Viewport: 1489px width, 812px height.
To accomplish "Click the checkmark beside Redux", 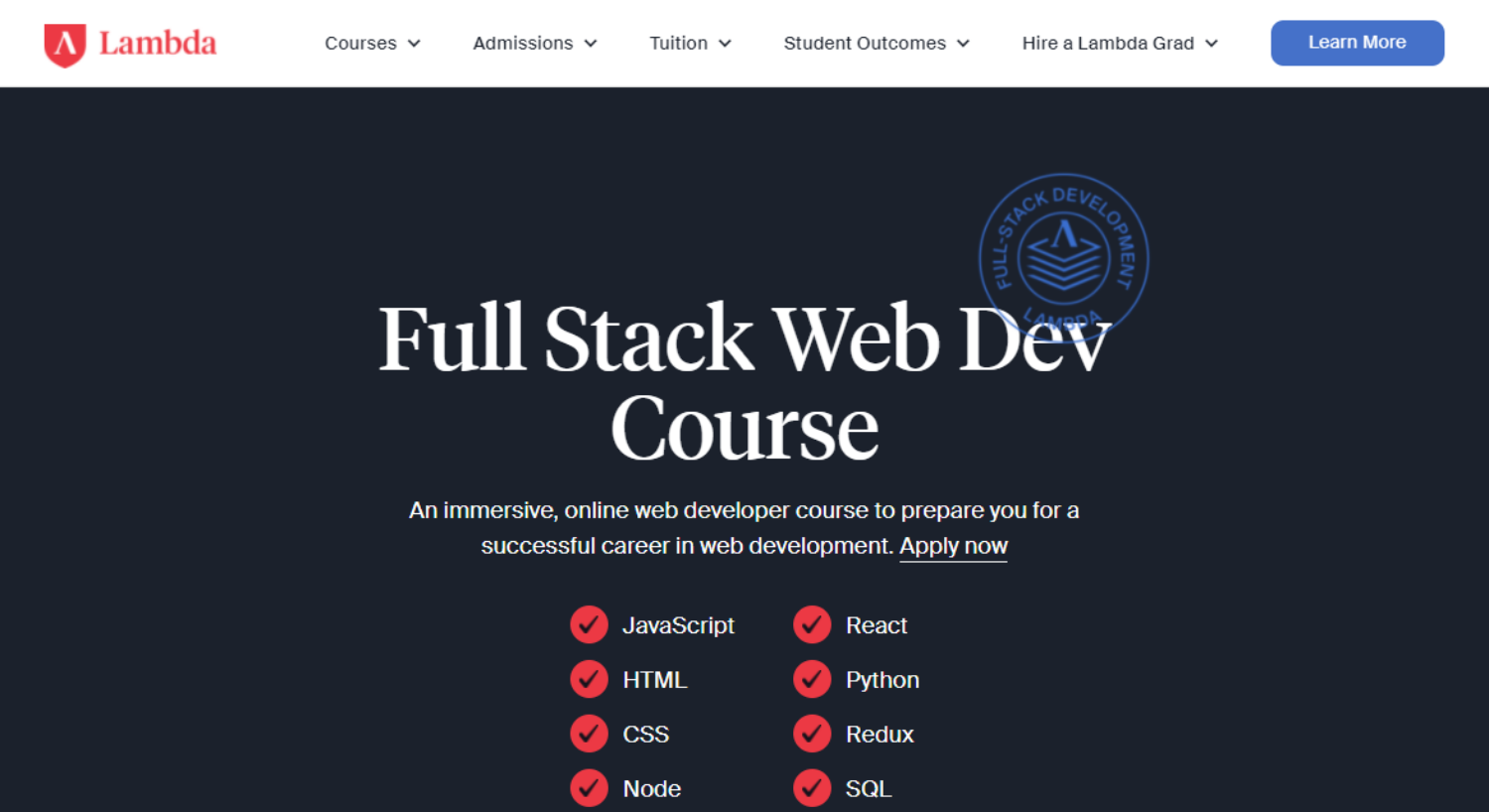I will (x=812, y=734).
